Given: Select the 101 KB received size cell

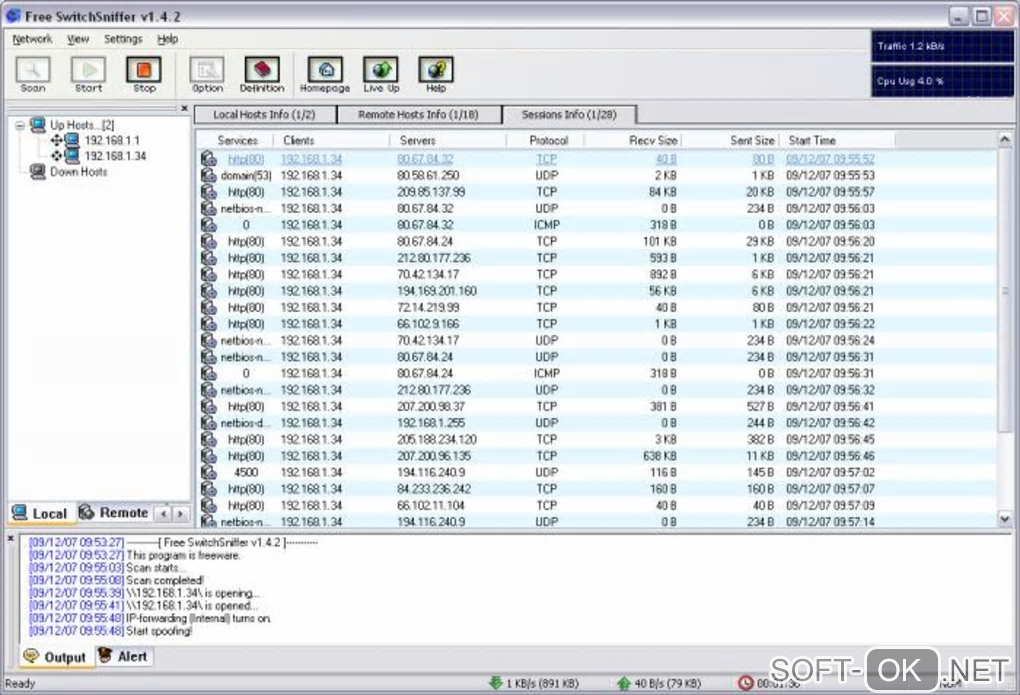Looking at the screenshot, I should 660,241.
